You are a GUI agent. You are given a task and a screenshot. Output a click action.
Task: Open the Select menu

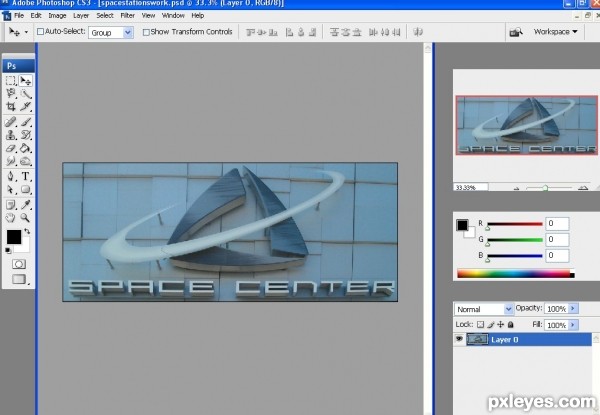pos(105,16)
